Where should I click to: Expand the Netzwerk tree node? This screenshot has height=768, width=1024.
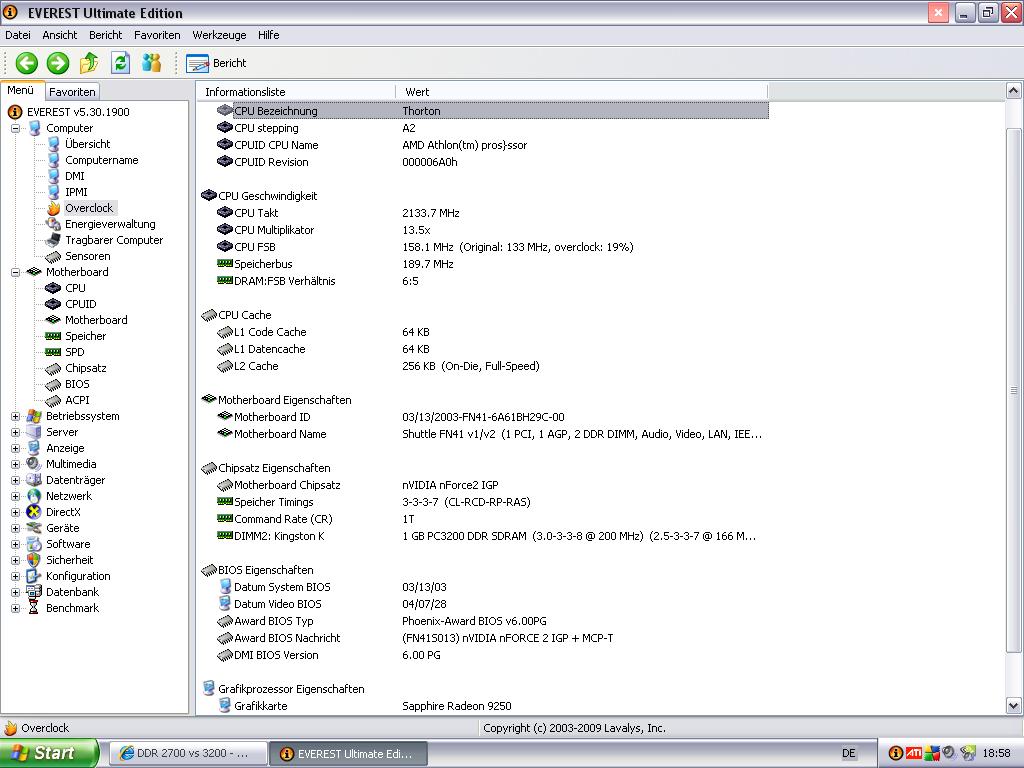tap(16, 496)
